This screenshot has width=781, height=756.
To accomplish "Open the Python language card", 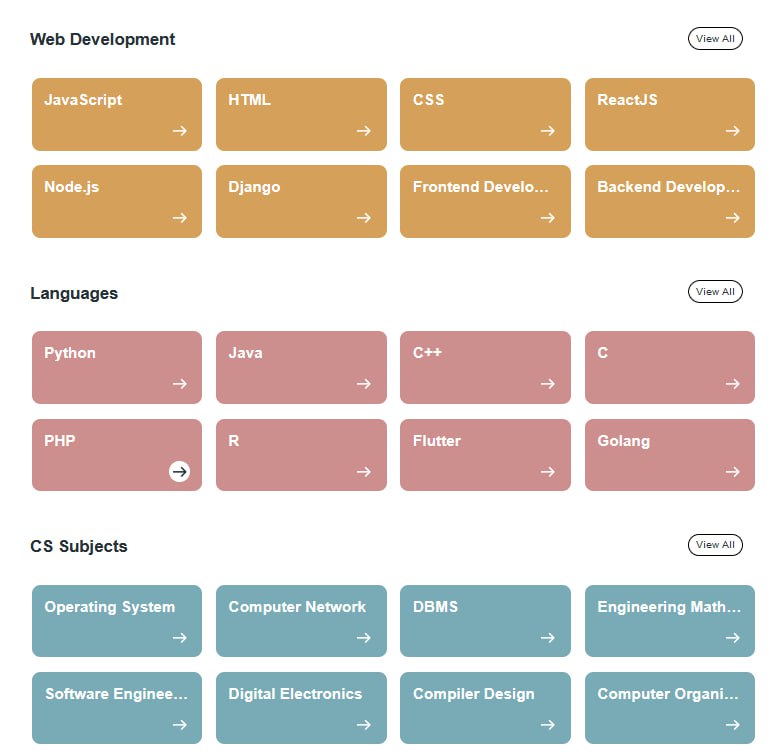I will coord(116,367).
